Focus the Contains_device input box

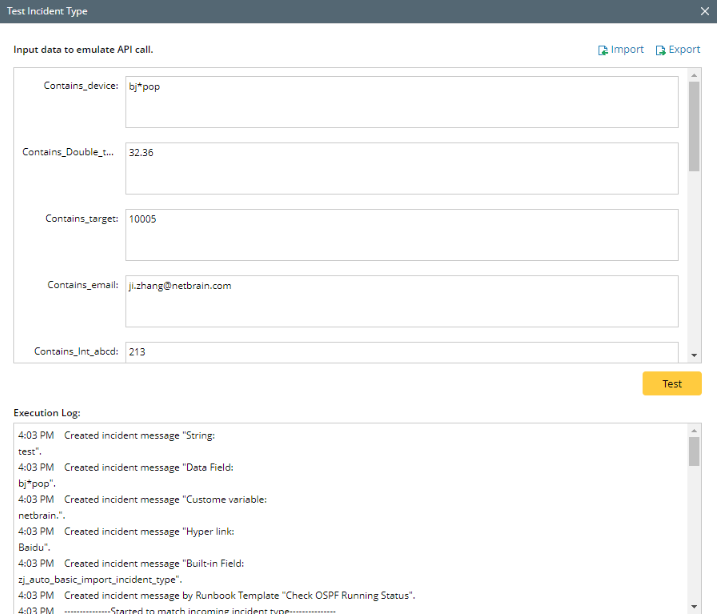pos(401,102)
